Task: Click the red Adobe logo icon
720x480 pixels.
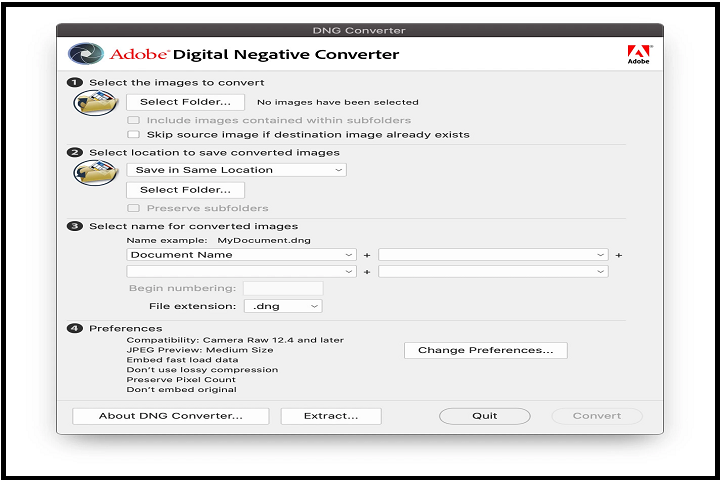Action: tap(638, 52)
